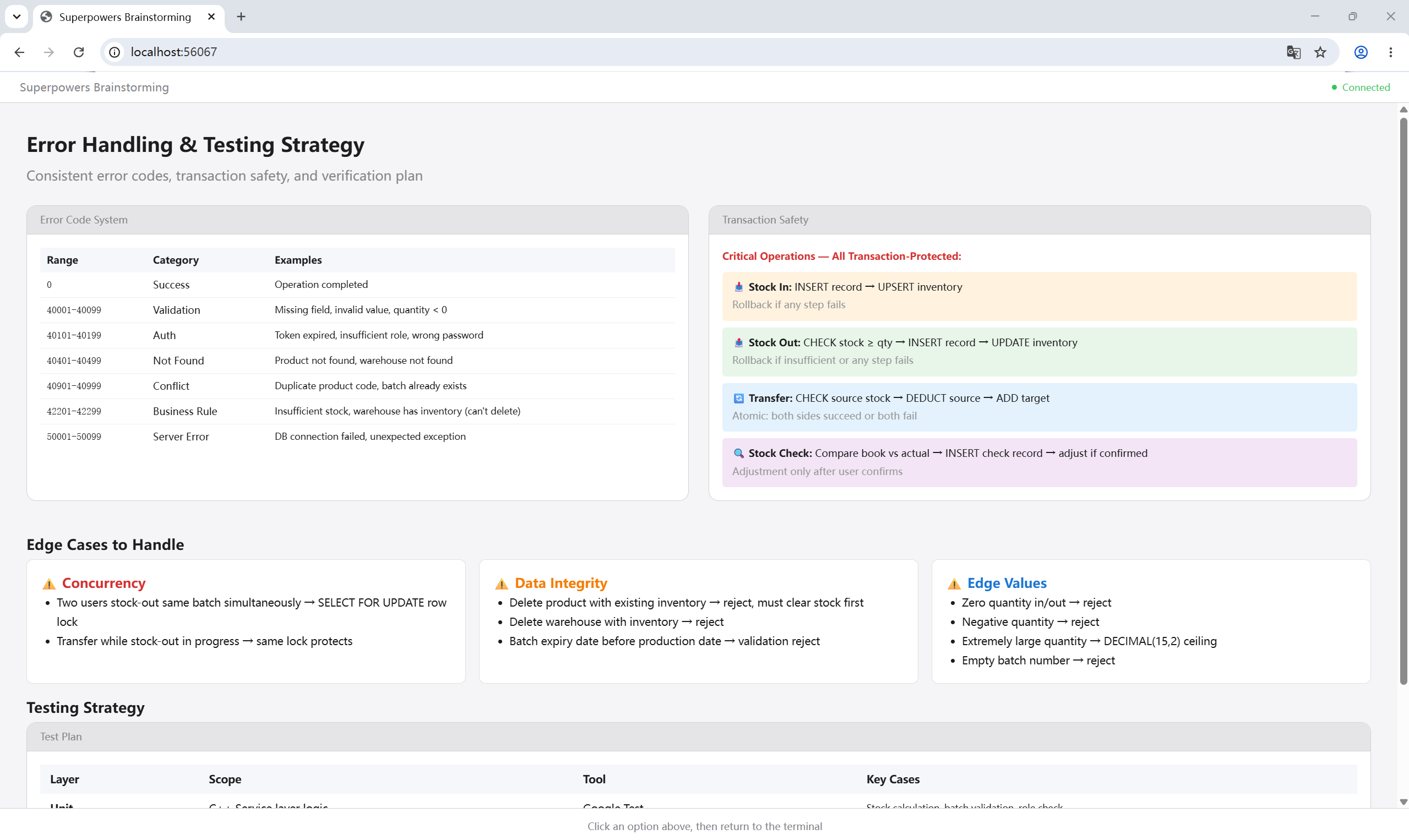
Task: Click 'DB connection failed, unexpected exception' text
Action: click(370, 437)
